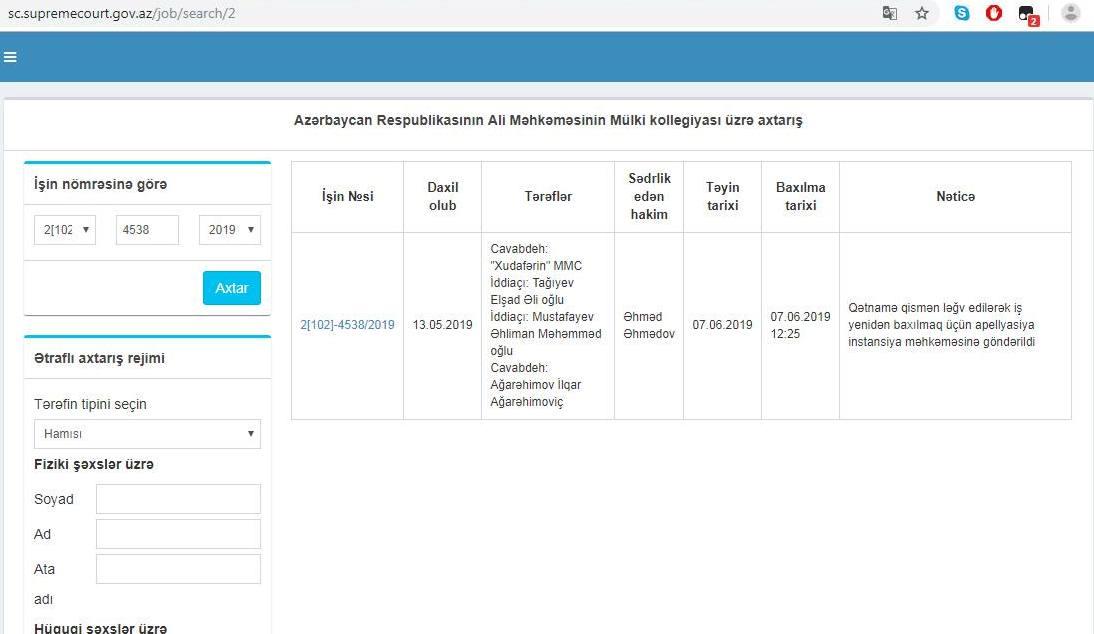Viewport: 1094px width, 634px height.
Task: Open the 2019 year dropdown
Action: tap(230, 230)
